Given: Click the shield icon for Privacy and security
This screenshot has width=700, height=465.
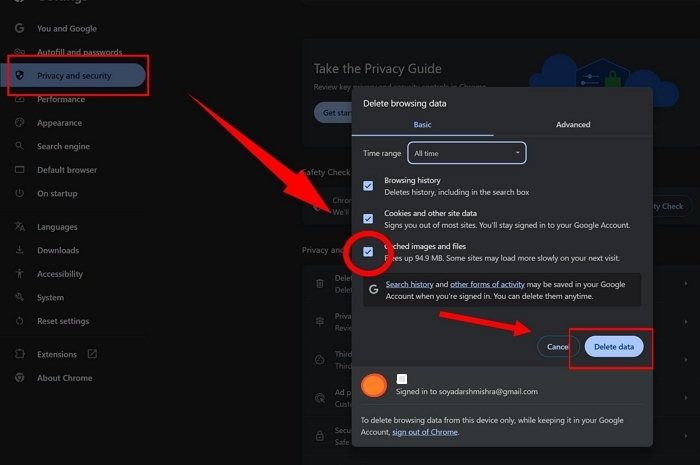Looking at the screenshot, I should 19,75.
